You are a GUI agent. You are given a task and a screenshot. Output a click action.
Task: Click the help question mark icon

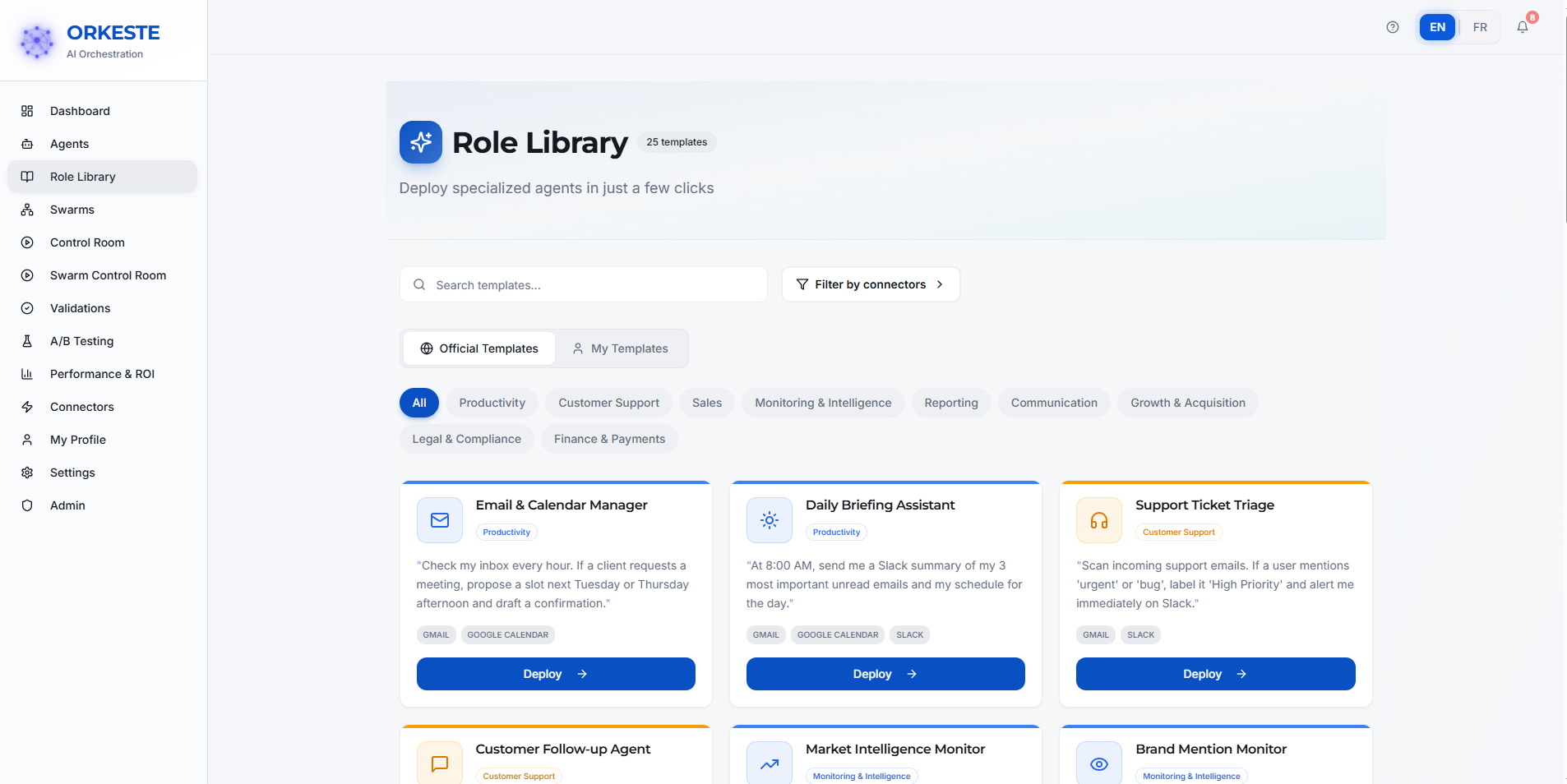point(1393,27)
